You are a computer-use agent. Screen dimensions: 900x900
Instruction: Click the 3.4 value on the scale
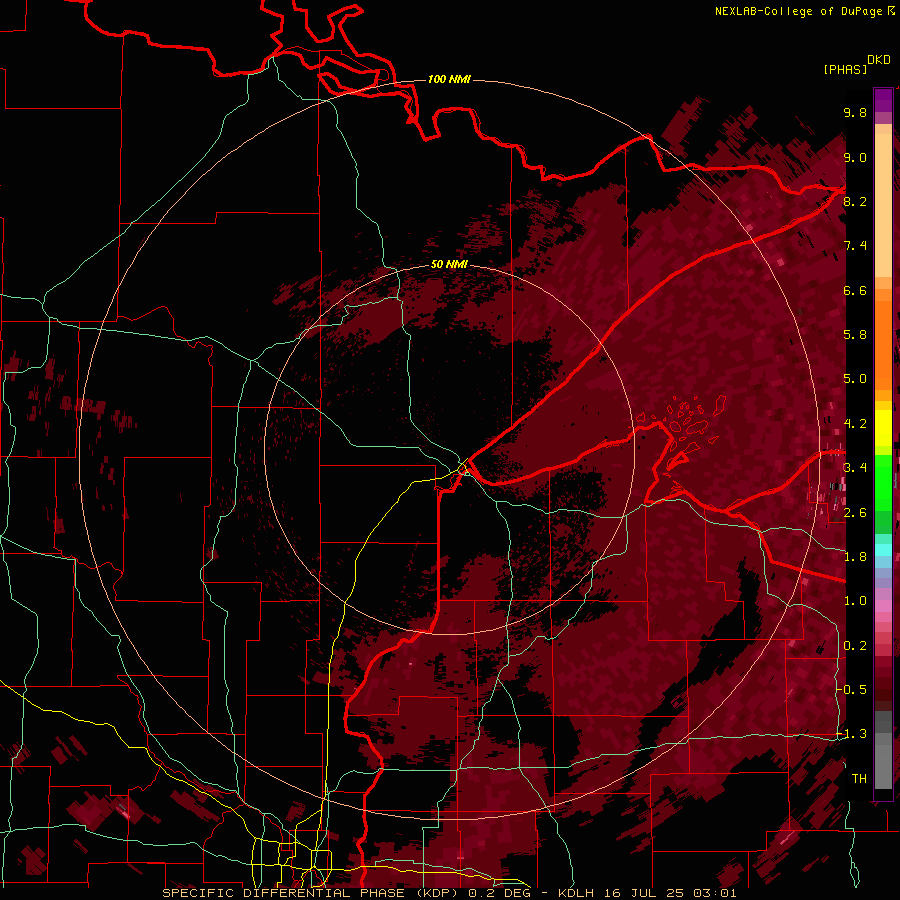(x=855, y=468)
